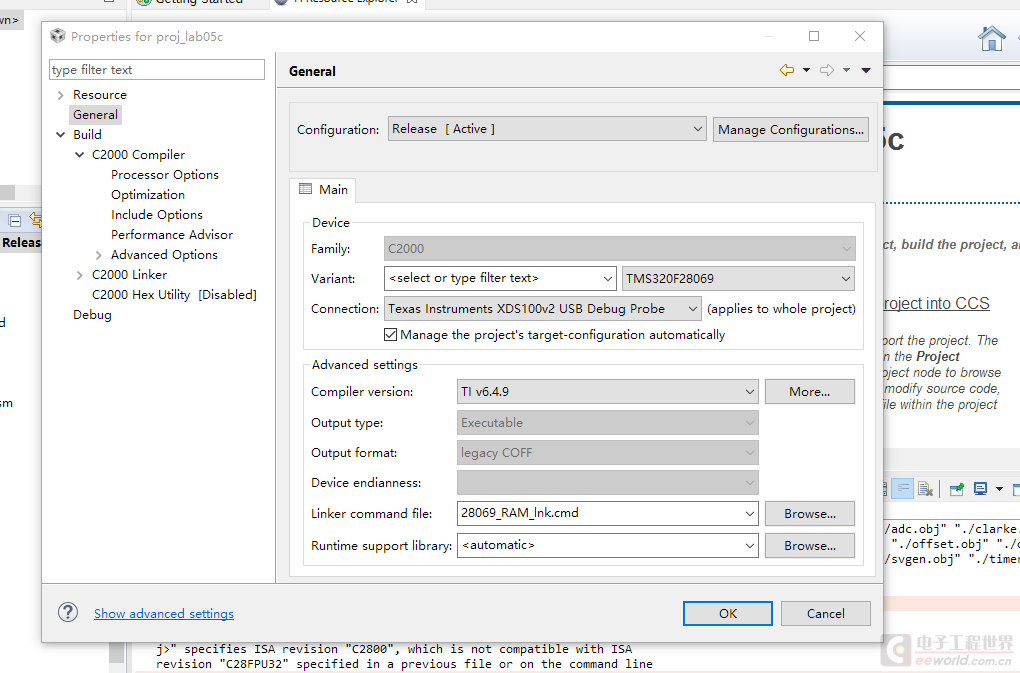Select Include Options tree item
The image size is (1020, 673).
pyautogui.click(x=157, y=215)
